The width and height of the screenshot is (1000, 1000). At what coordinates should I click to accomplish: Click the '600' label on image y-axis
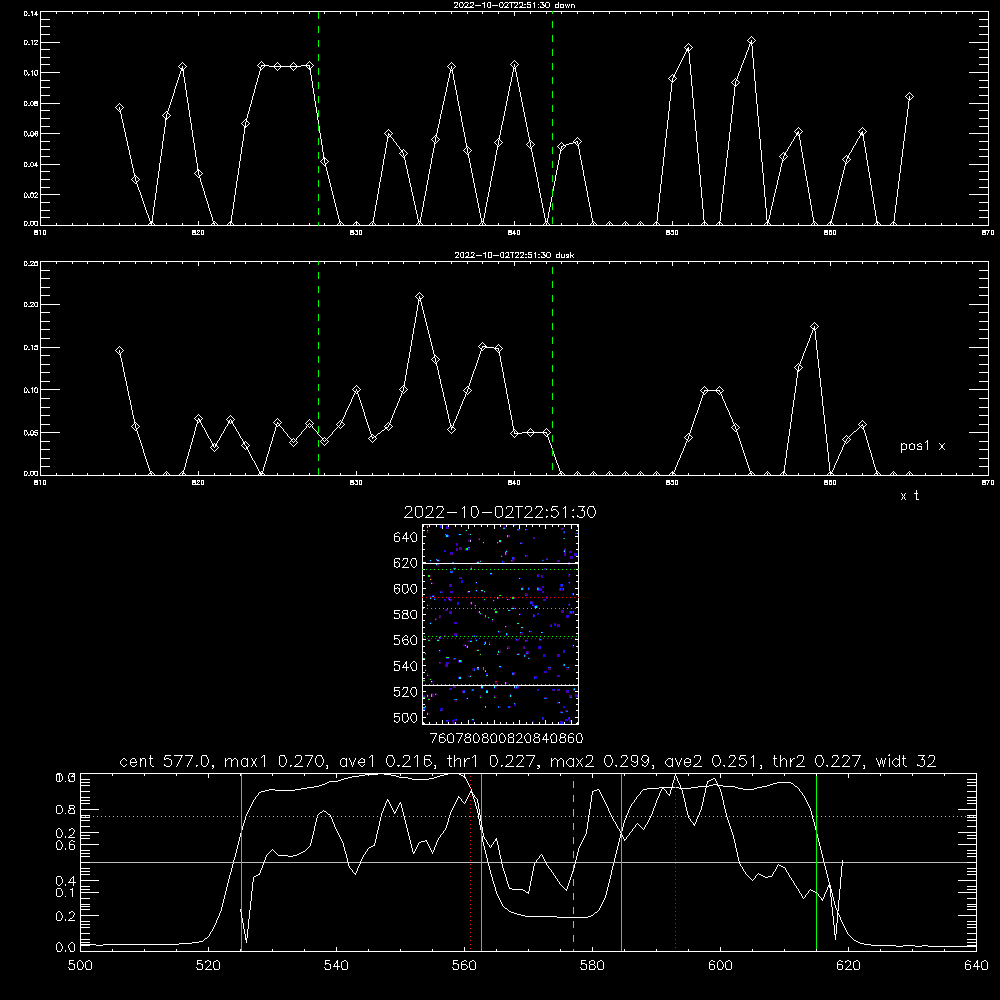tap(406, 589)
